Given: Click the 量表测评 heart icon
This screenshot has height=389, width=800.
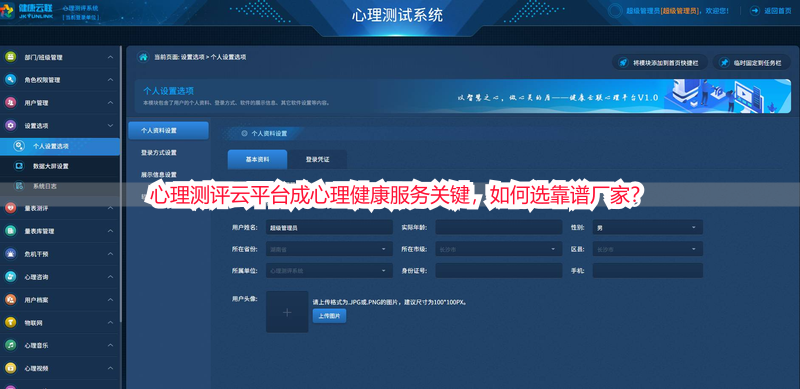Looking at the screenshot, I should pyautogui.click(x=10, y=208).
